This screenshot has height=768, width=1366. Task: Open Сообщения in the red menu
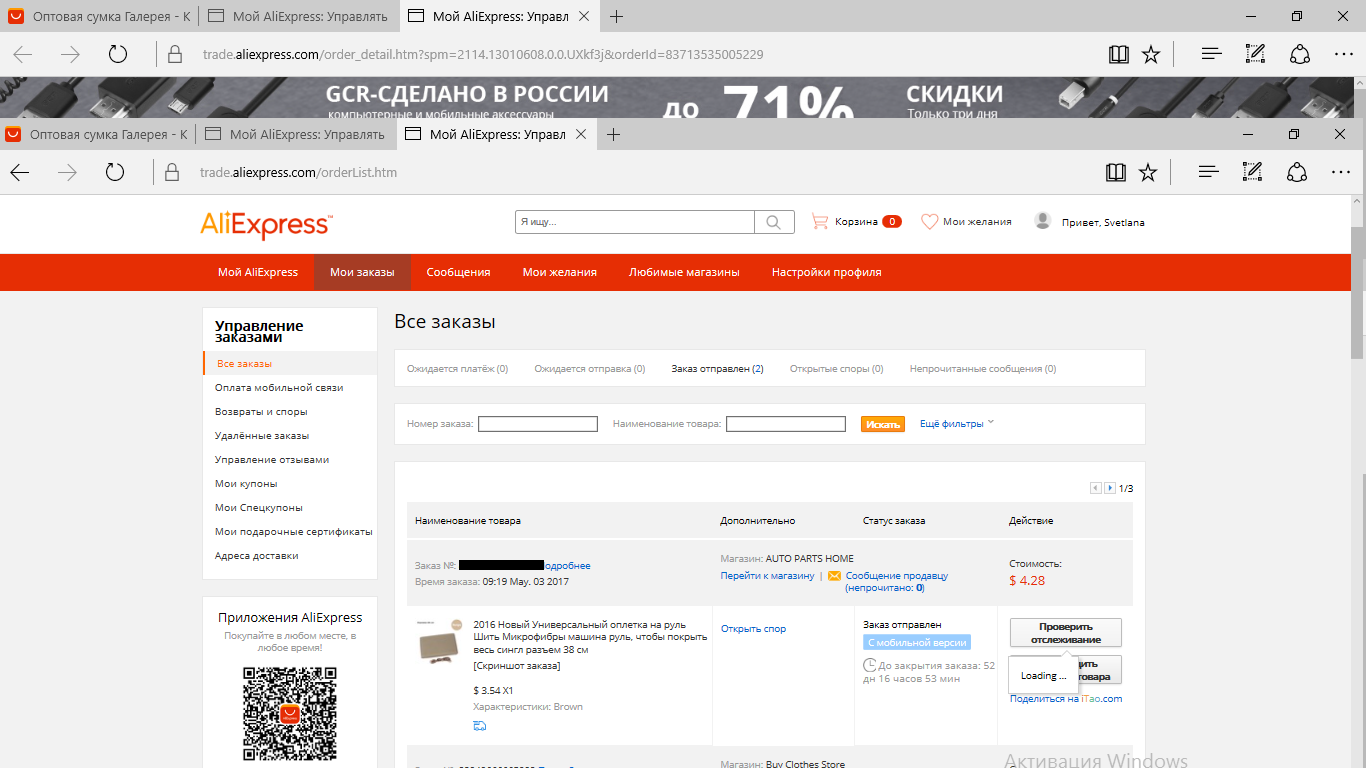click(458, 272)
